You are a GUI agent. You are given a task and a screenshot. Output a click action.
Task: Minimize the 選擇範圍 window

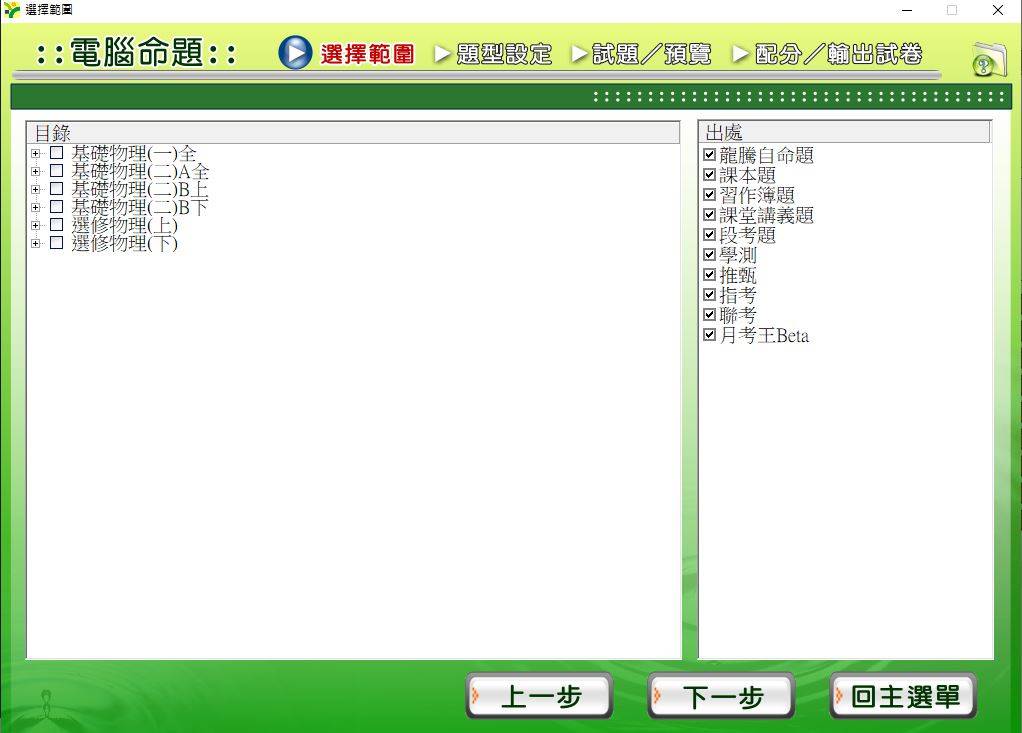pos(907,10)
